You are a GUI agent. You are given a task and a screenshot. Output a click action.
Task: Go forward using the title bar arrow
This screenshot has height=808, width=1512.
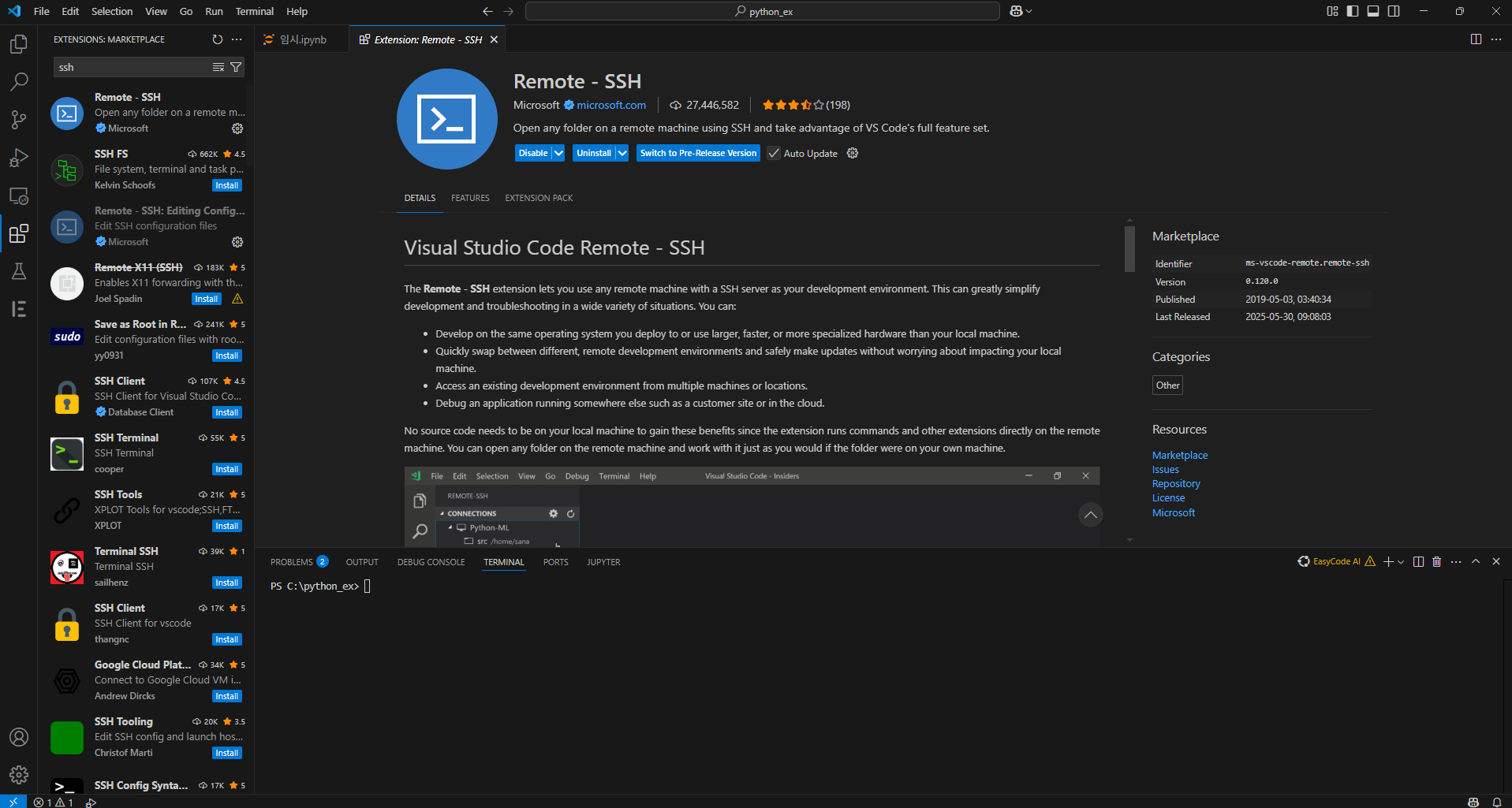509,11
